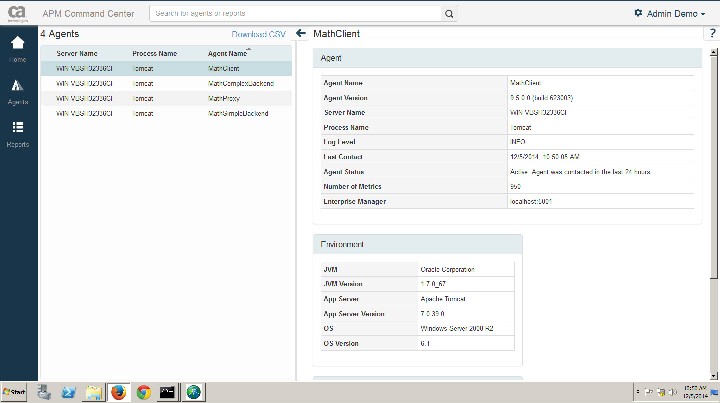Screen dimensions: 720x403
Task: Open the help question mark icon
Action: click(712, 34)
